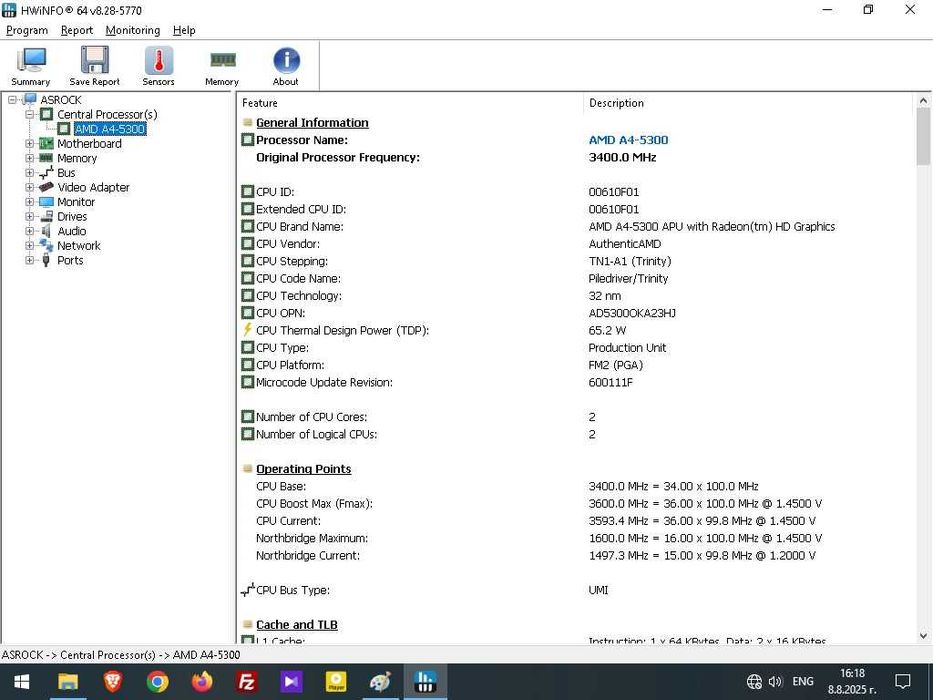Click the Feature column header

click(260, 103)
